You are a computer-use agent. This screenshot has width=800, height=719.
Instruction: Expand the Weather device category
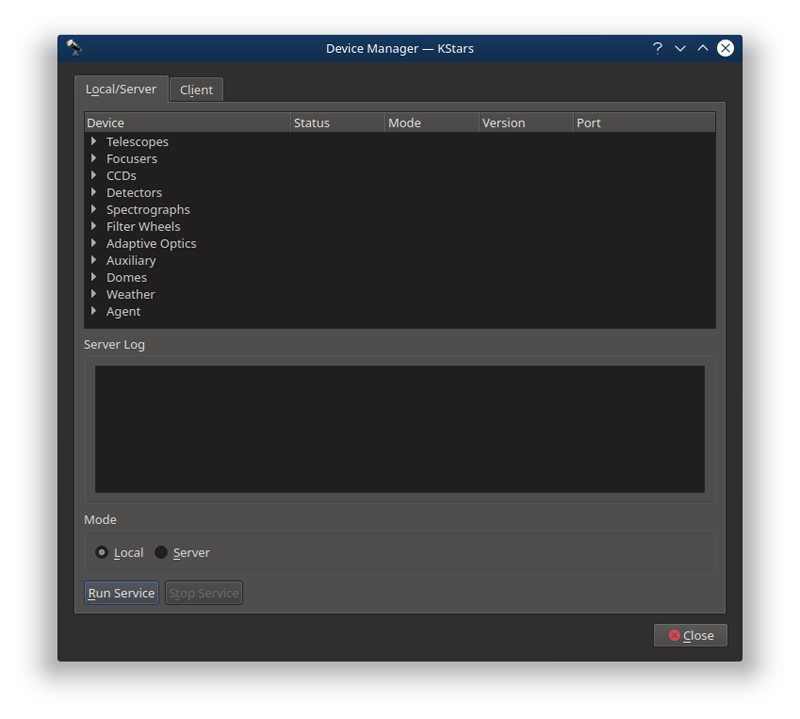pos(94,294)
